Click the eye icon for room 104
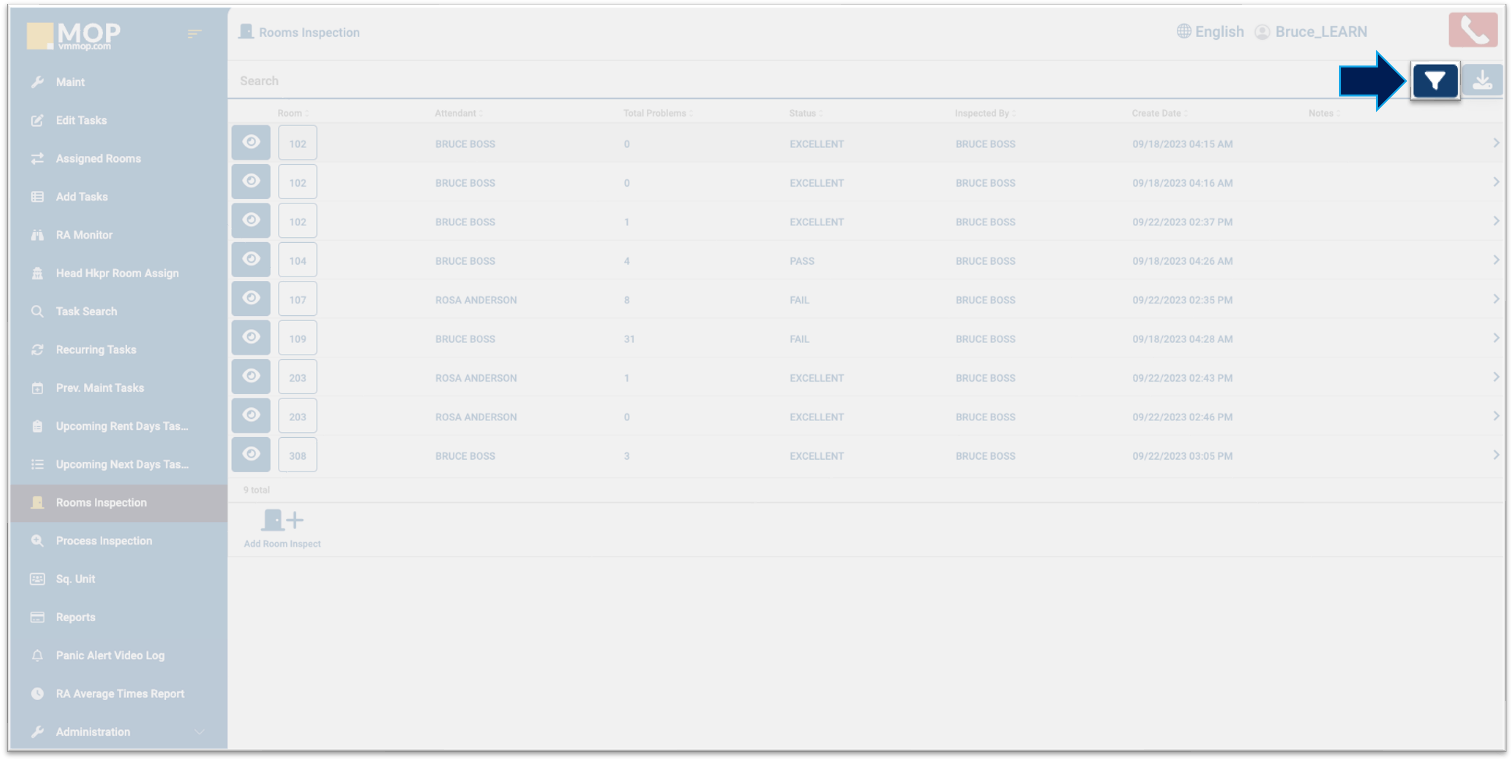The width and height of the screenshot is (1511, 759). click(251, 260)
